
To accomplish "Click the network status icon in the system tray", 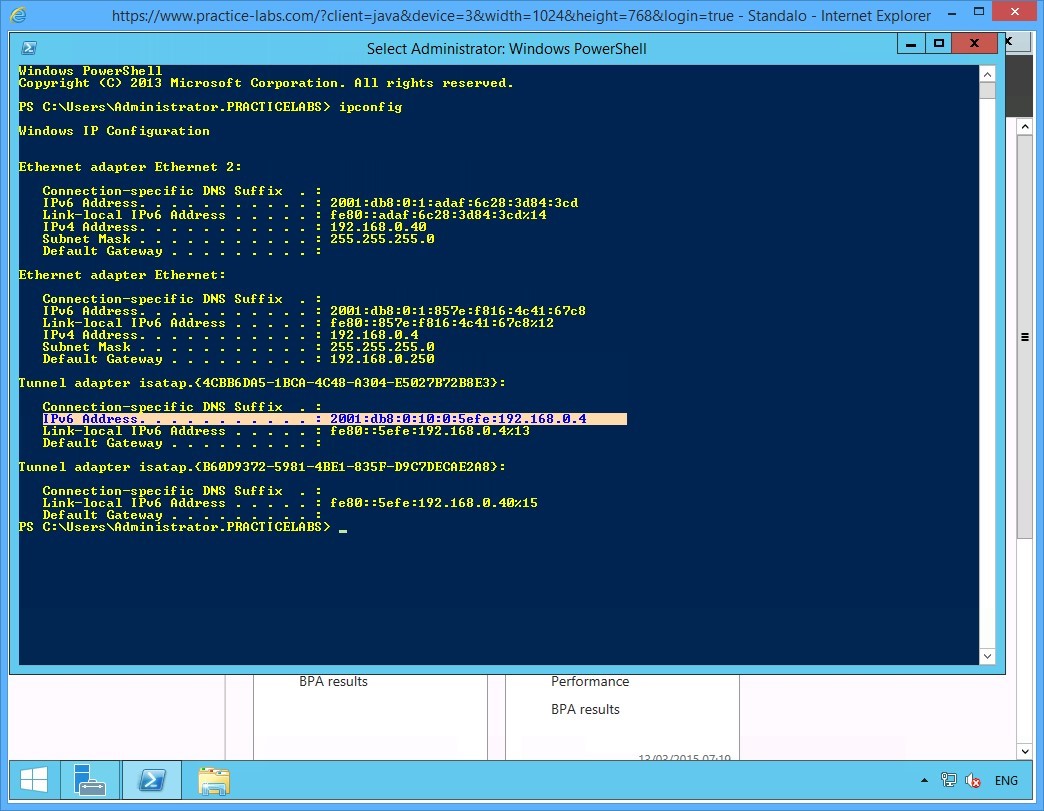I will point(948,780).
